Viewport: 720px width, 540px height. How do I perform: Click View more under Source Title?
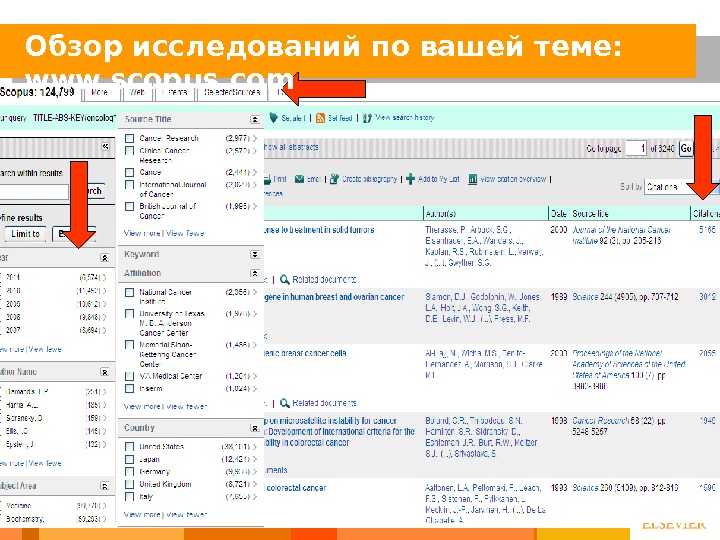pos(142,233)
